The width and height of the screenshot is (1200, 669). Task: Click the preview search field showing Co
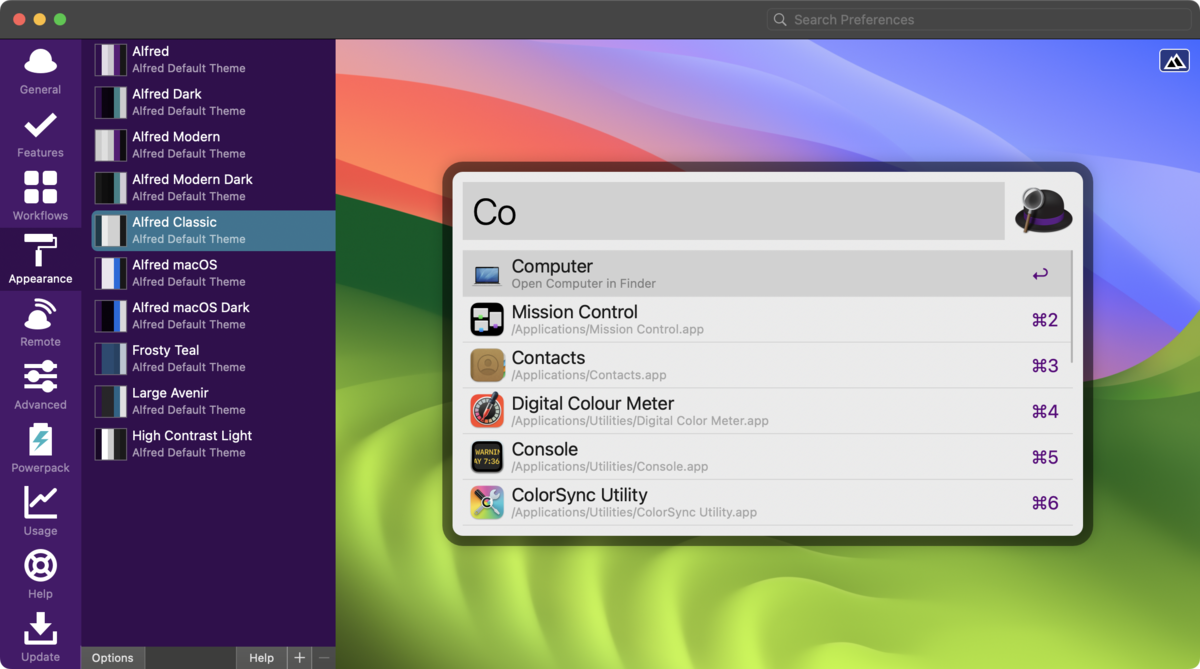(733, 211)
